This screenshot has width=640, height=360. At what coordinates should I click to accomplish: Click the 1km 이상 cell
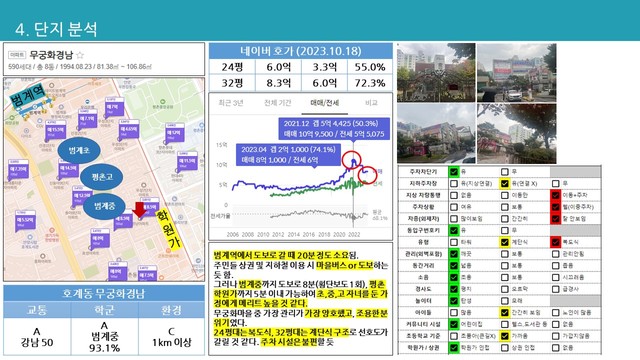pos(171,337)
